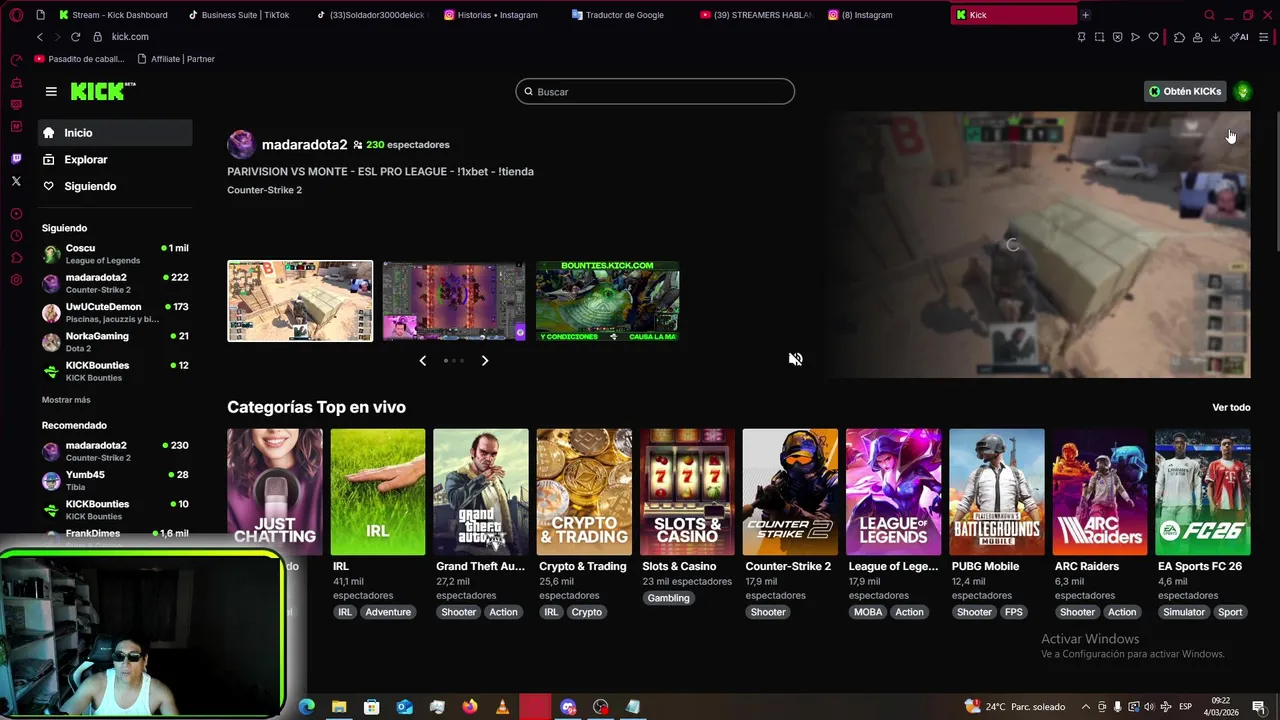Screen dimensions: 1280x720
Task: Click in the Buscar search field
Action: coord(655,92)
